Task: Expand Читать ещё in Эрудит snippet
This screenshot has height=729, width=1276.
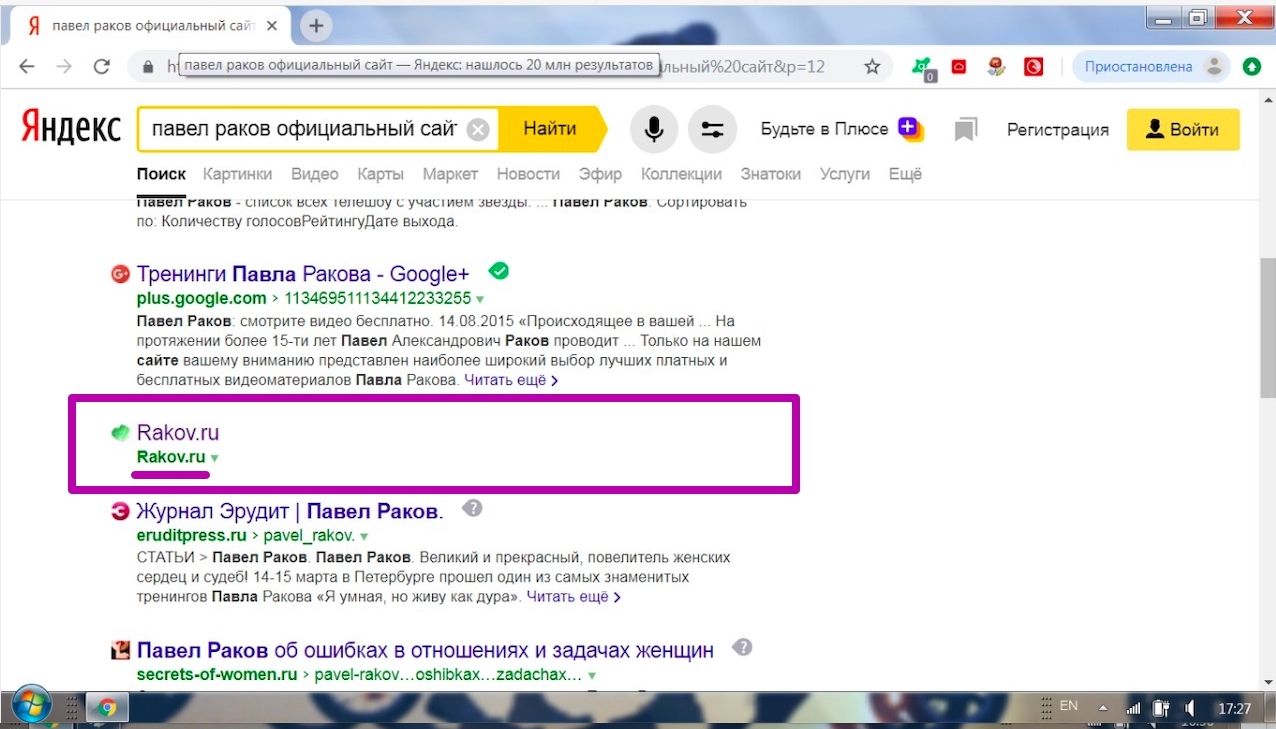Action: 574,597
